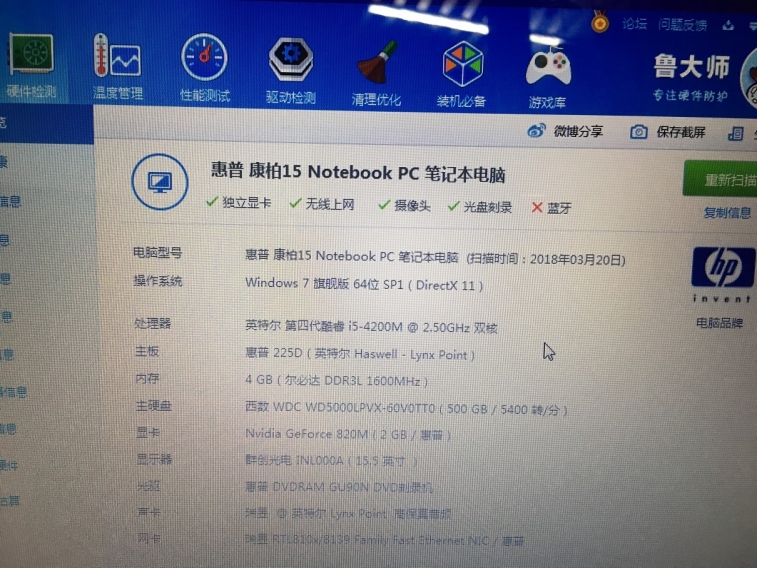Click the RTL810x/8139 network card text

[384, 540]
